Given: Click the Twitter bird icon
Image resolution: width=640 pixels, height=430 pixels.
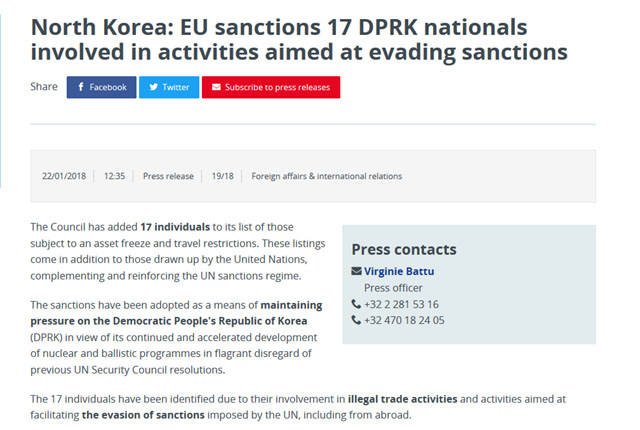Looking at the screenshot, I should coord(153,88).
